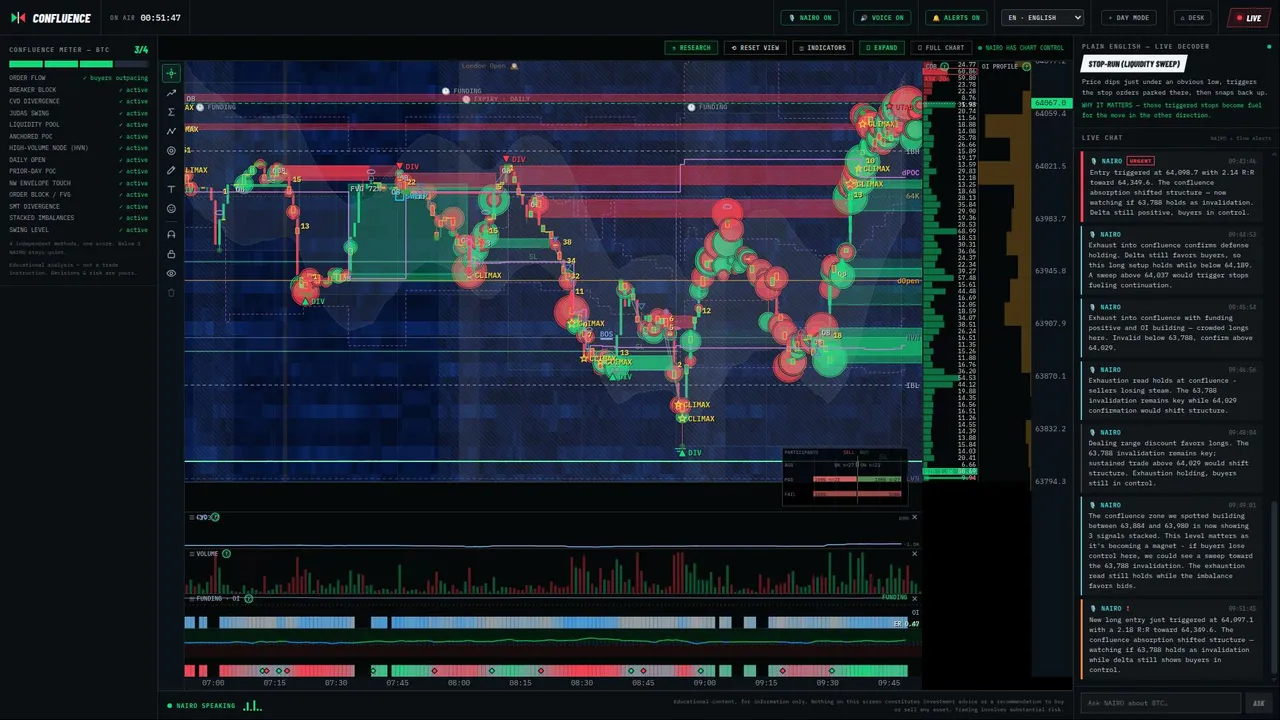
Task: Toggle NAIRO ON switch
Action: pos(811,18)
